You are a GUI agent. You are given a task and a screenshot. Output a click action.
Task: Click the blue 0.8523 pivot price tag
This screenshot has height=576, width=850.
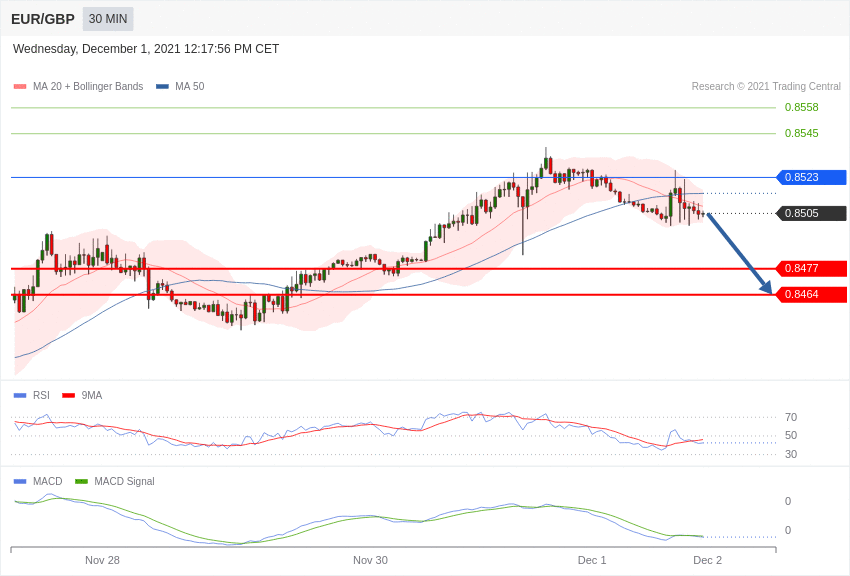pyautogui.click(x=812, y=177)
